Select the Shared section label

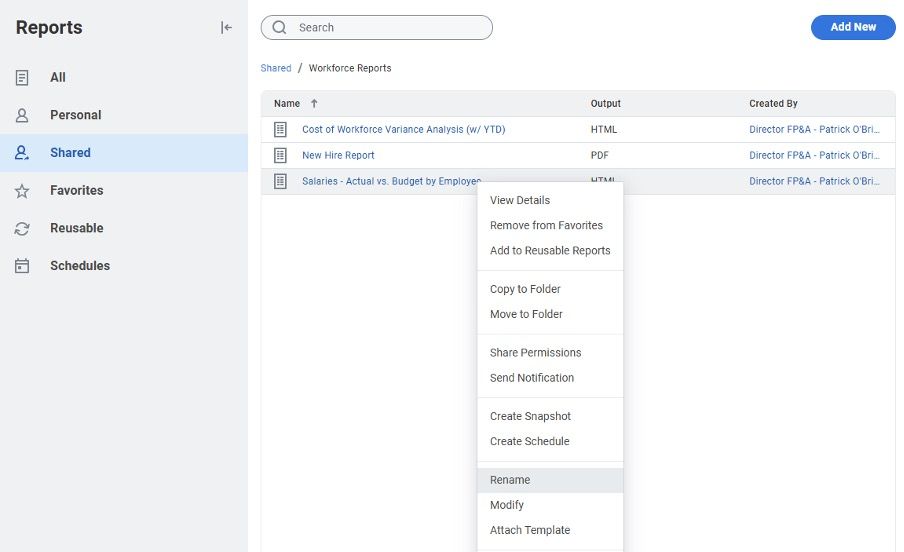pos(70,153)
